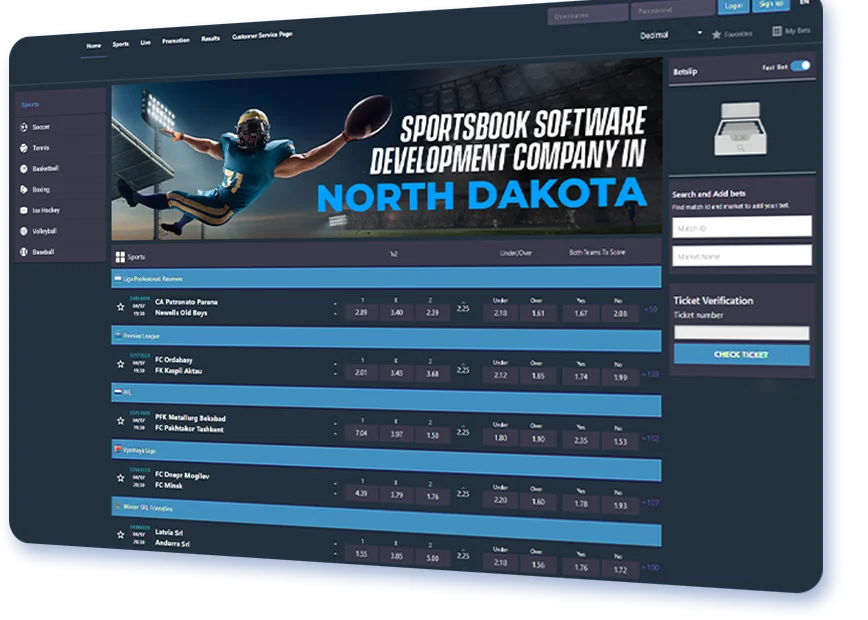Click the Liga Profesional Reserves flag icon
Image resolution: width=868 pixels, height=620 pixels.
coord(118,278)
